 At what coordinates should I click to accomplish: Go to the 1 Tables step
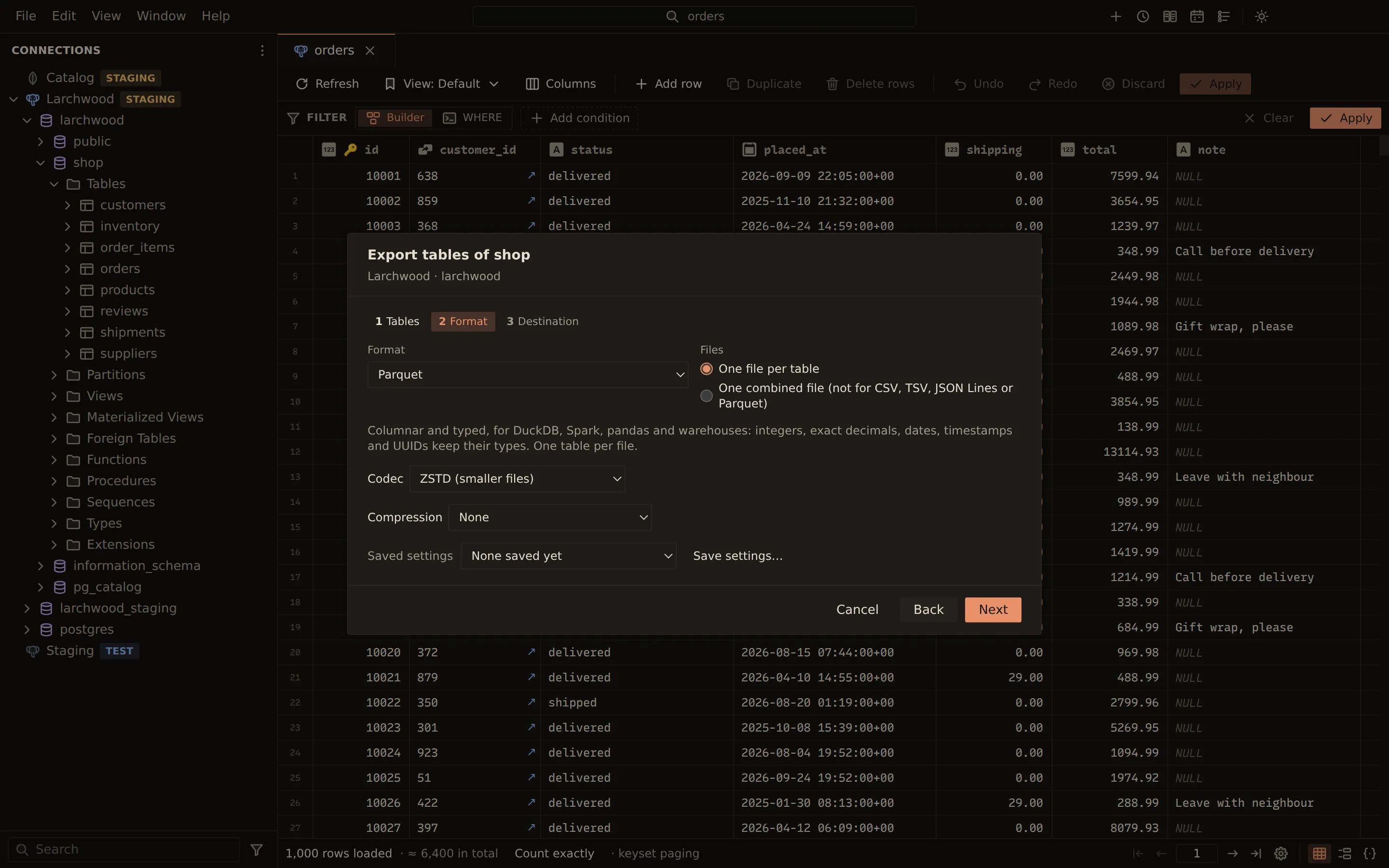(x=397, y=322)
